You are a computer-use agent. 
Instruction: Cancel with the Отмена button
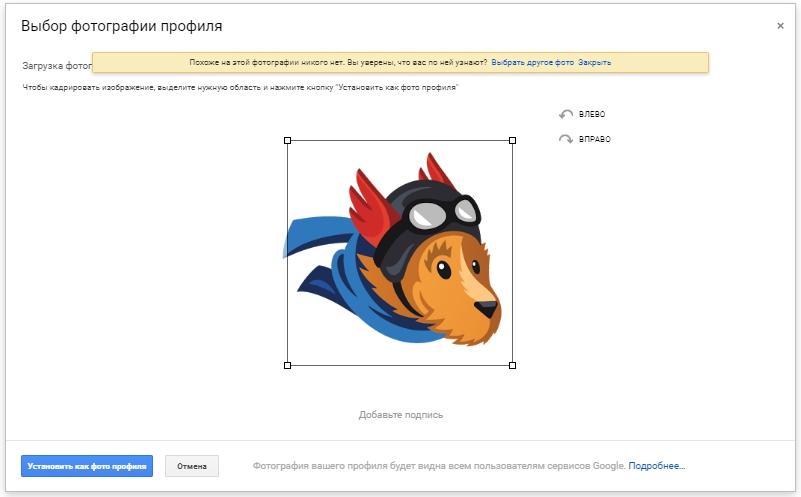(x=192, y=466)
